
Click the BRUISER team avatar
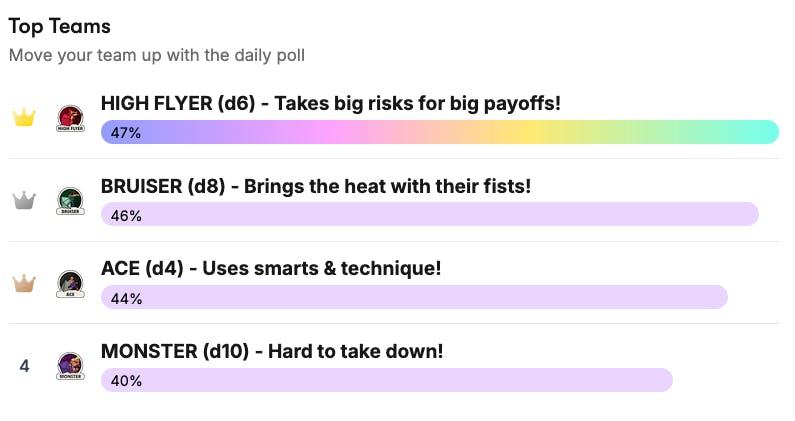pos(70,201)
